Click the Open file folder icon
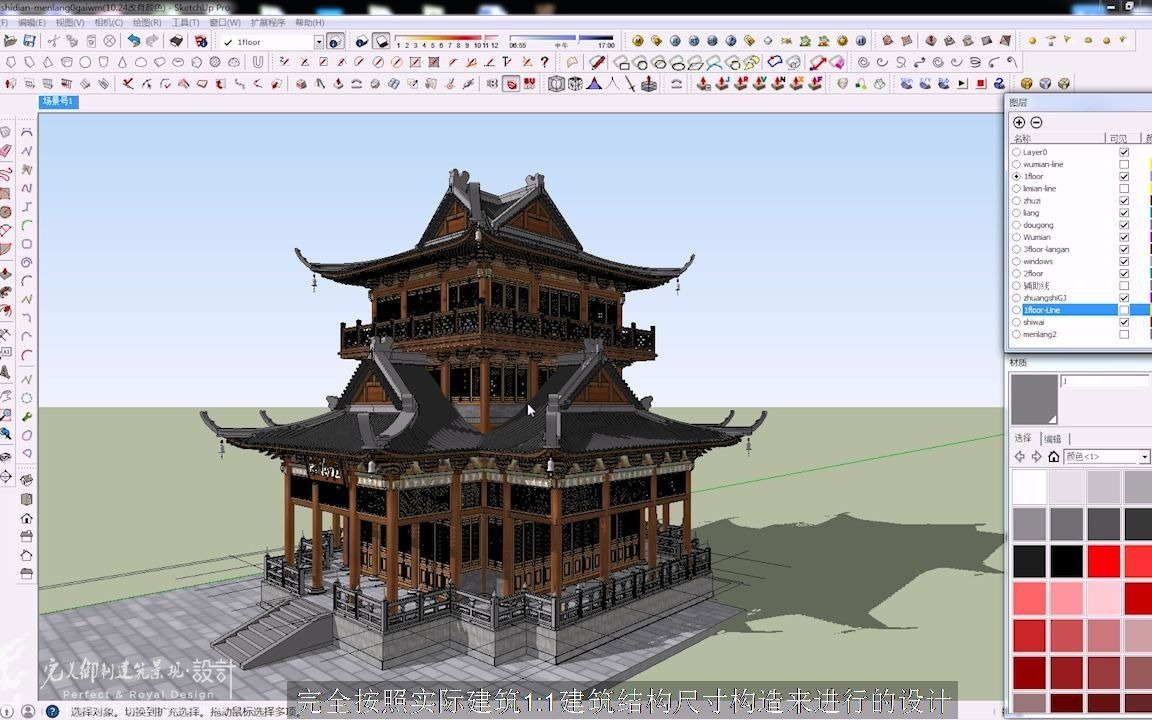The image size is (1152, 720). (10, 41)
